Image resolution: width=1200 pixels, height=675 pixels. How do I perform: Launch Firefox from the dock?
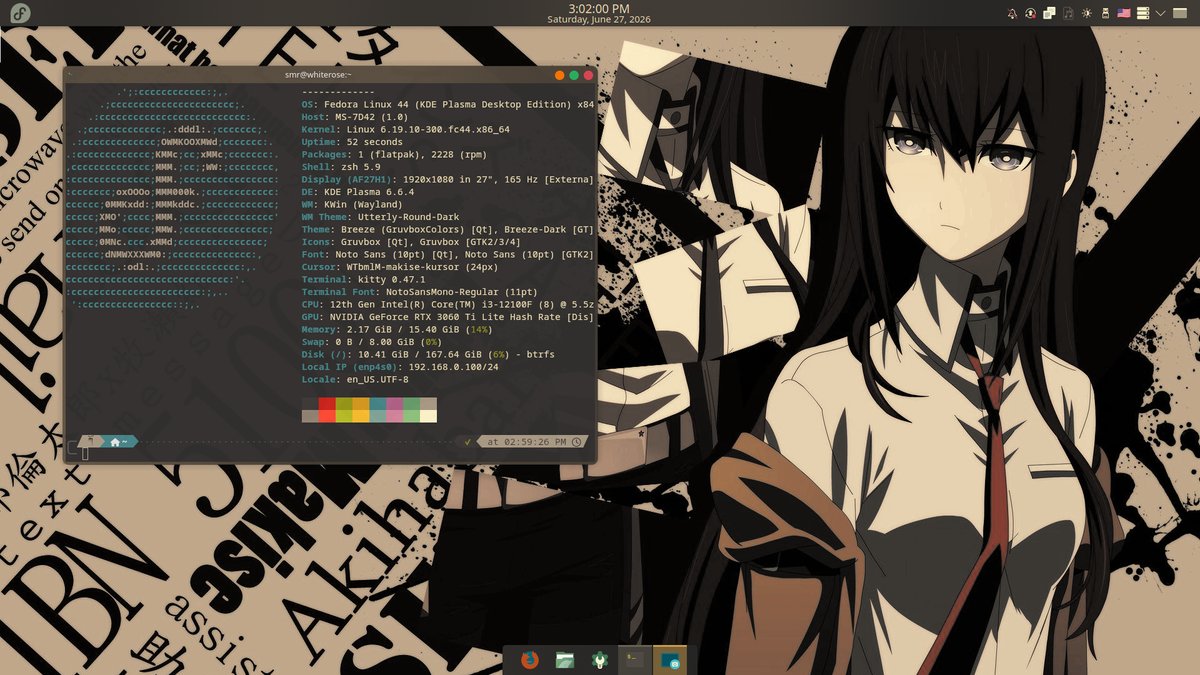(531, 659)
